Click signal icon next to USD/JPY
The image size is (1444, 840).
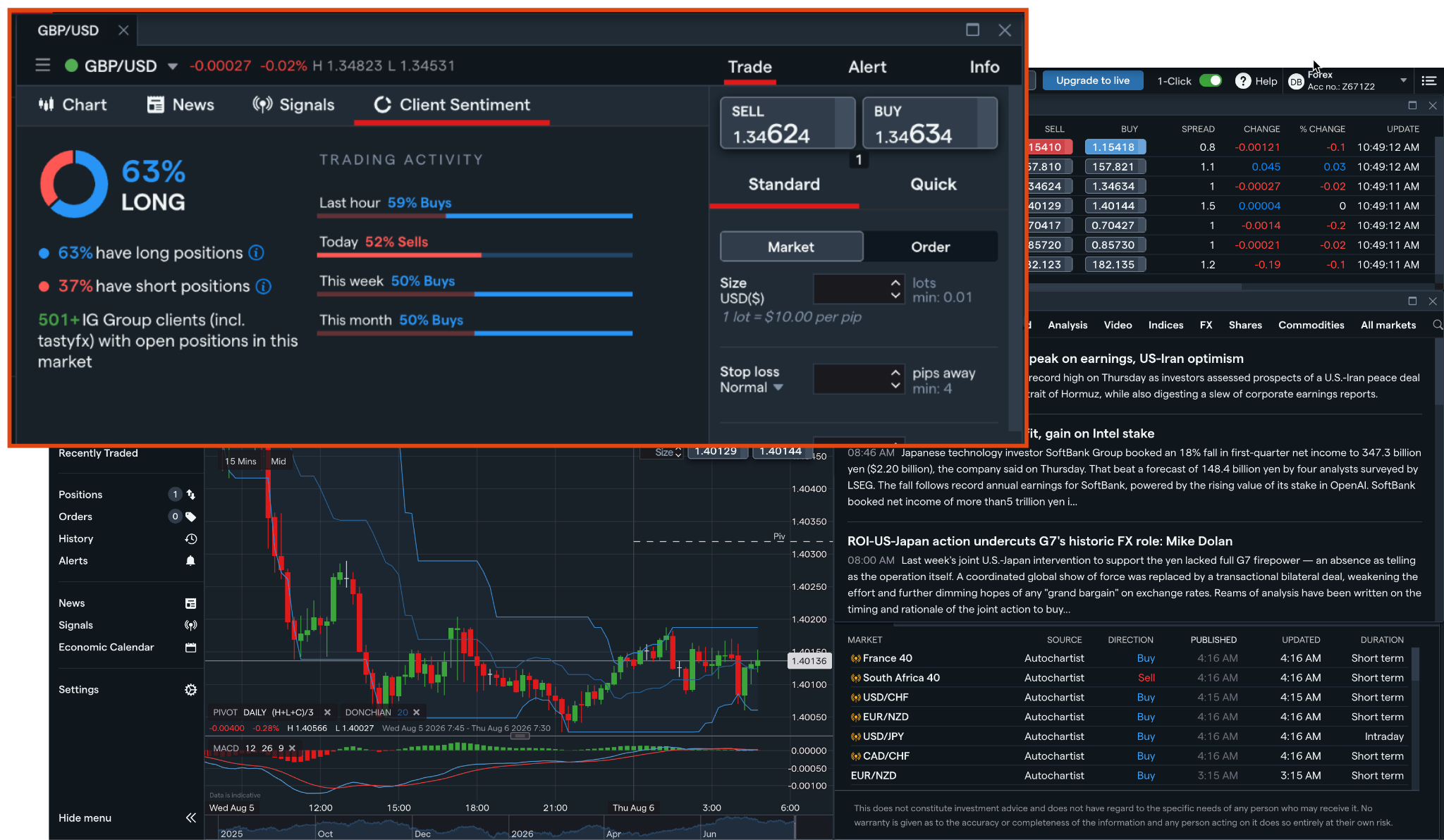[x=856, y=736]
